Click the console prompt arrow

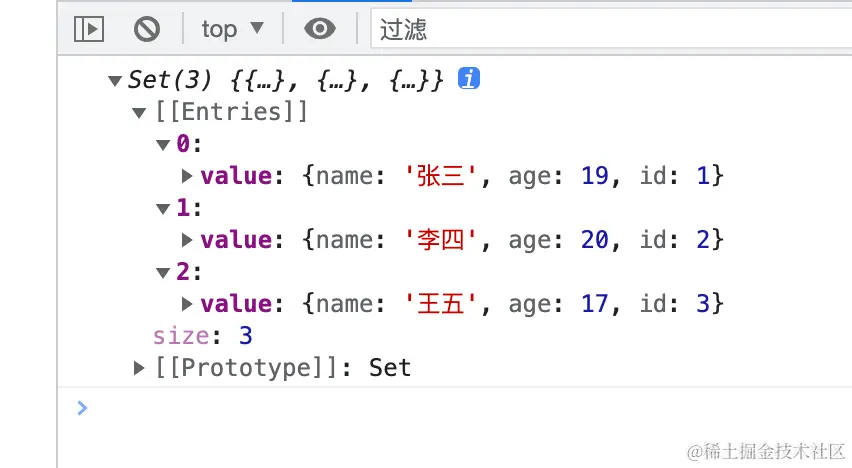(82, 408)
